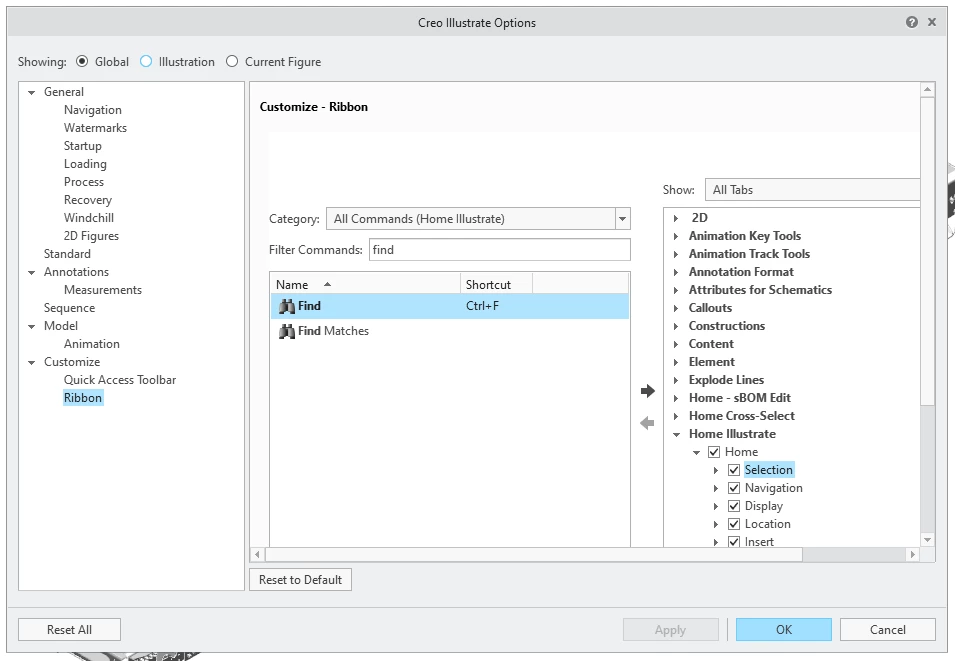The height and width of the screenshot is (661, 955).
Task: Toggle the Insert group checkbox
Action: (x=734, y=542)
